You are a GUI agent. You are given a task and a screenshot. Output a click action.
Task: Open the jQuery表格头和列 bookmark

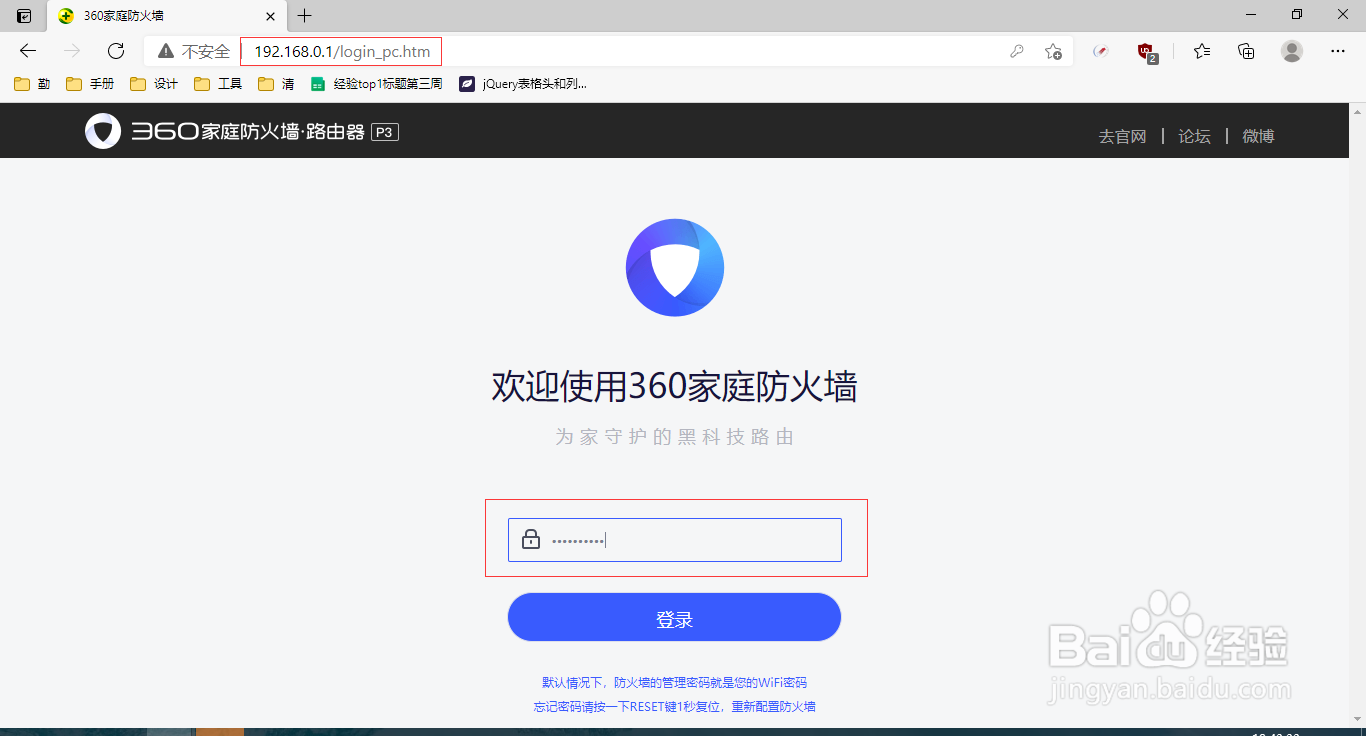tap(523, 84)
